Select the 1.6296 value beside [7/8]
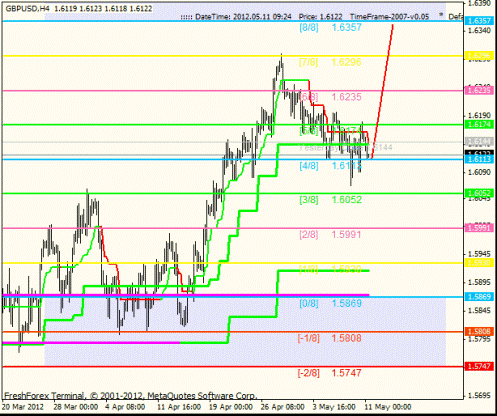497x416 pixels. click(346, 62)
